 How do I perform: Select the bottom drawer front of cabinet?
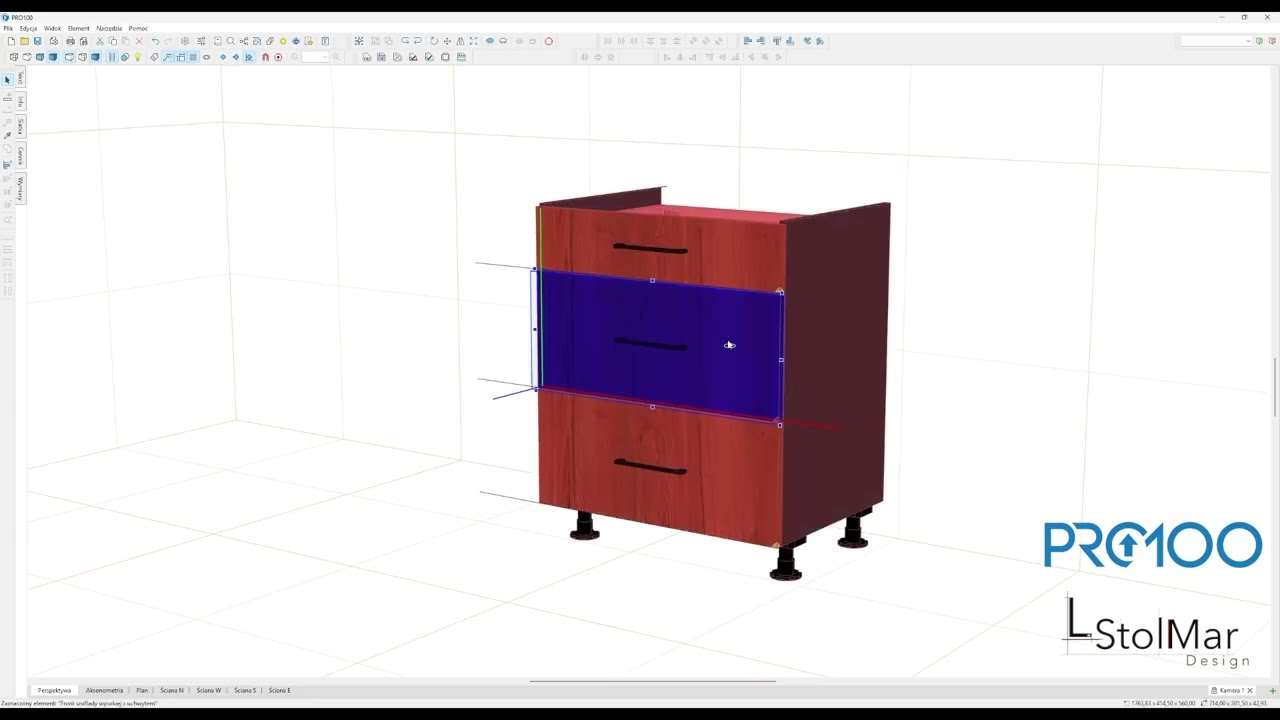660,468
